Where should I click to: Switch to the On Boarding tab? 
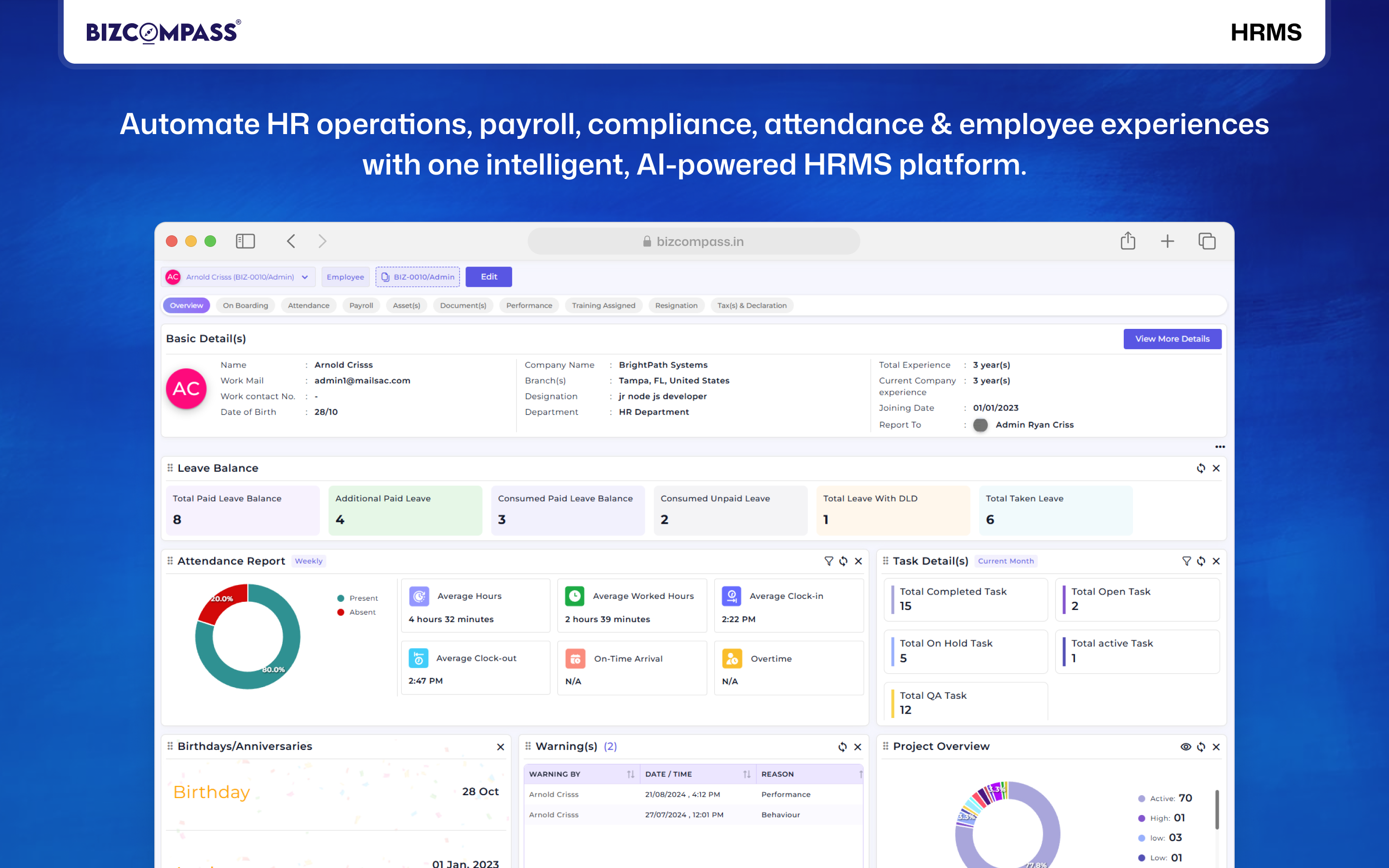click(x=245, y=305)
